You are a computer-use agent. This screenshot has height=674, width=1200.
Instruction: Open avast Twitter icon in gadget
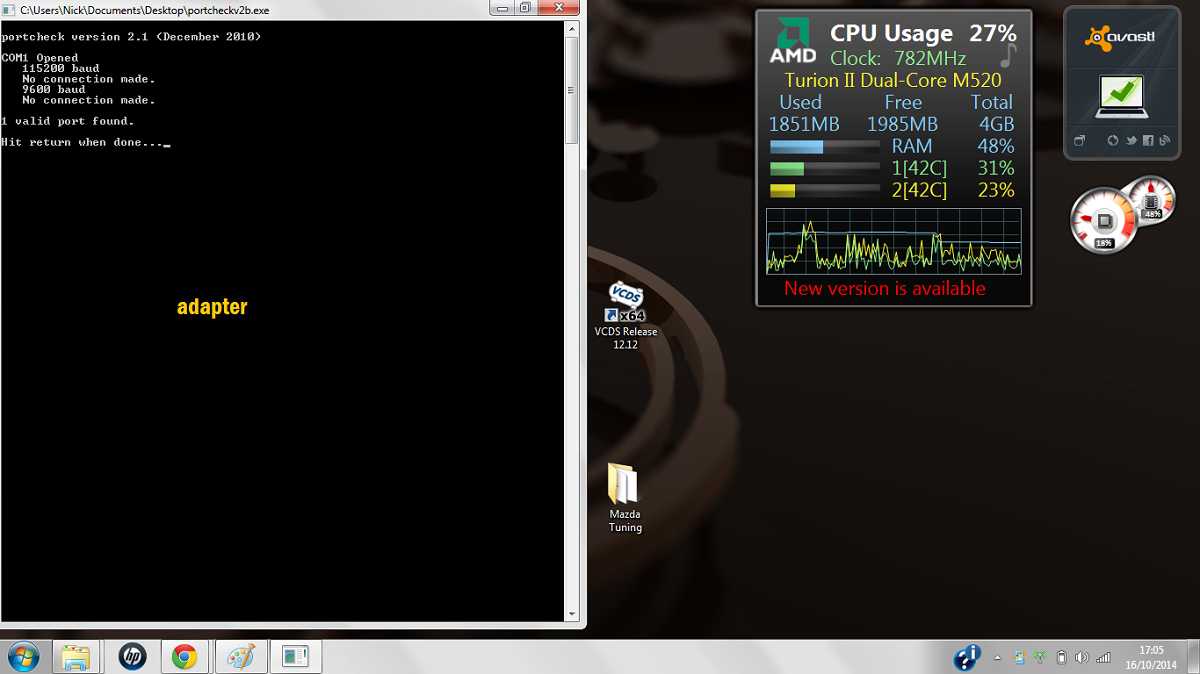click(x=1130, y=141)
